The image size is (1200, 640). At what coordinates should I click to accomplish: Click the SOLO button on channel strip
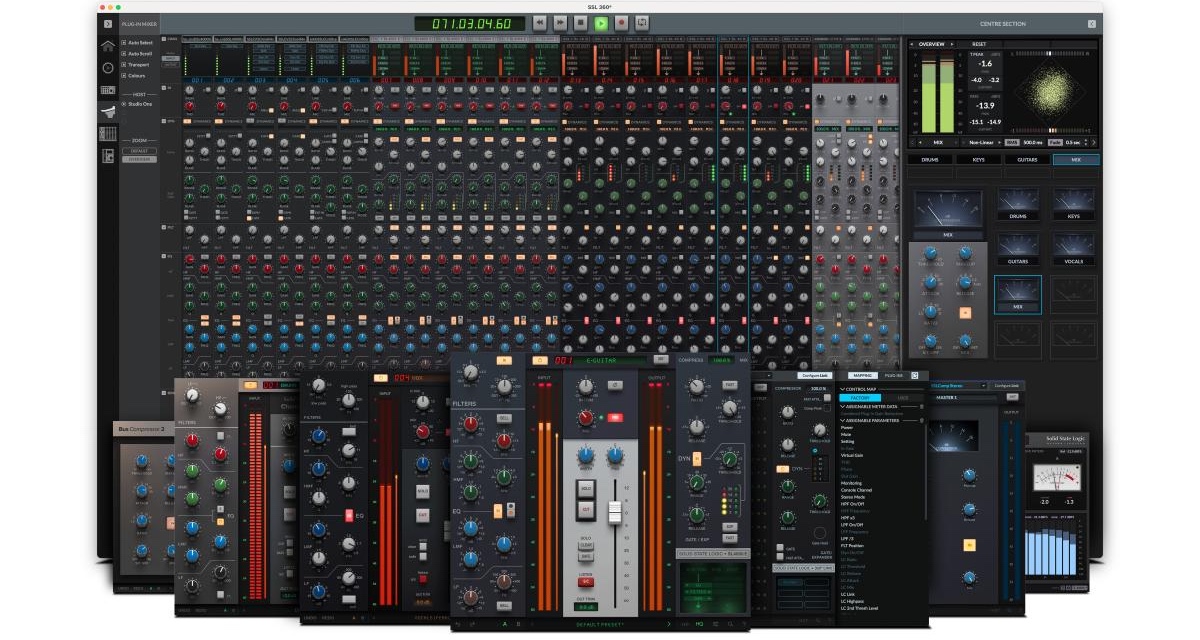tap(588, 487)
